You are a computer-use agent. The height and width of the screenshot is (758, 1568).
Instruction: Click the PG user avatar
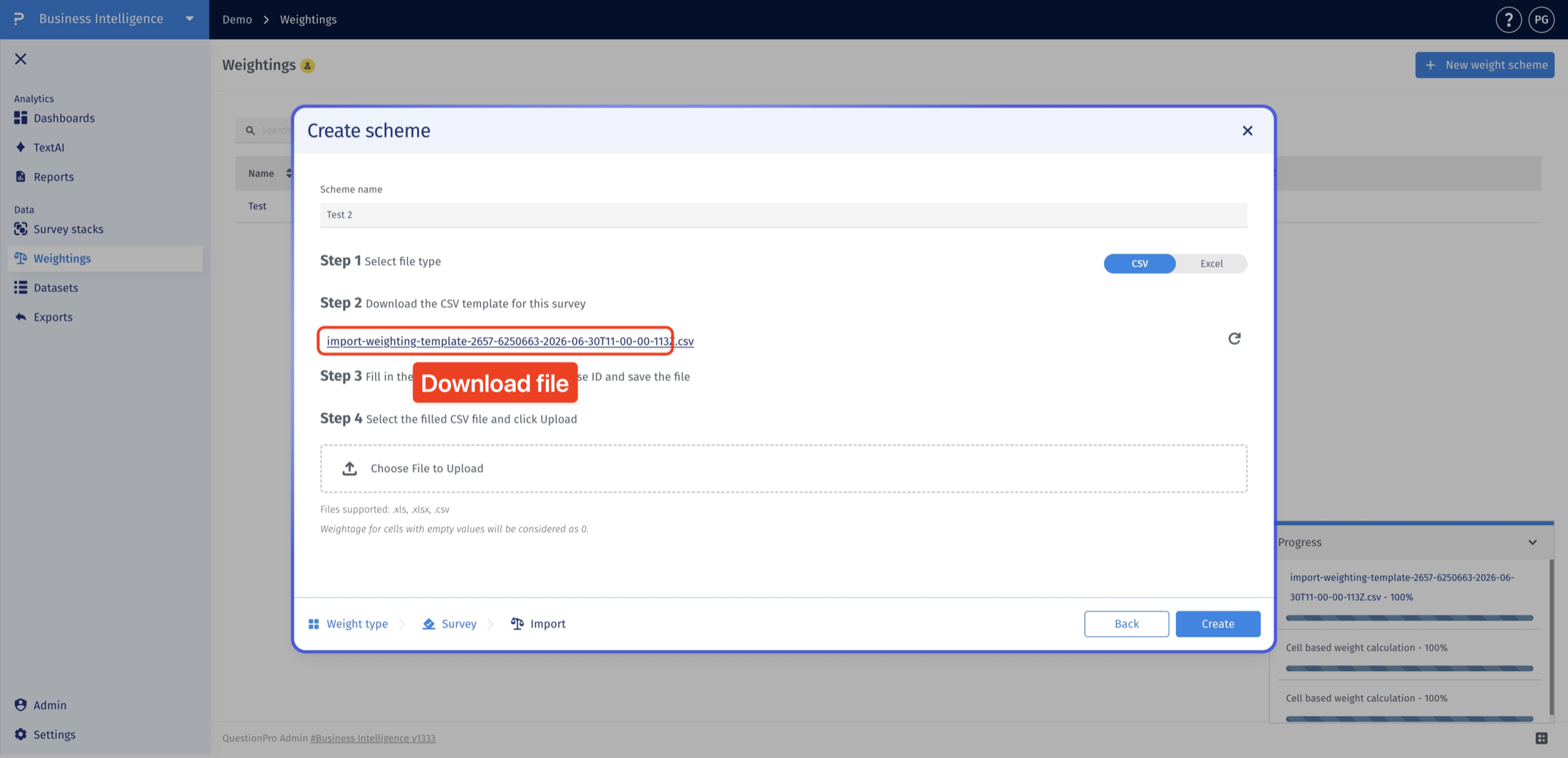[1542, 19]
